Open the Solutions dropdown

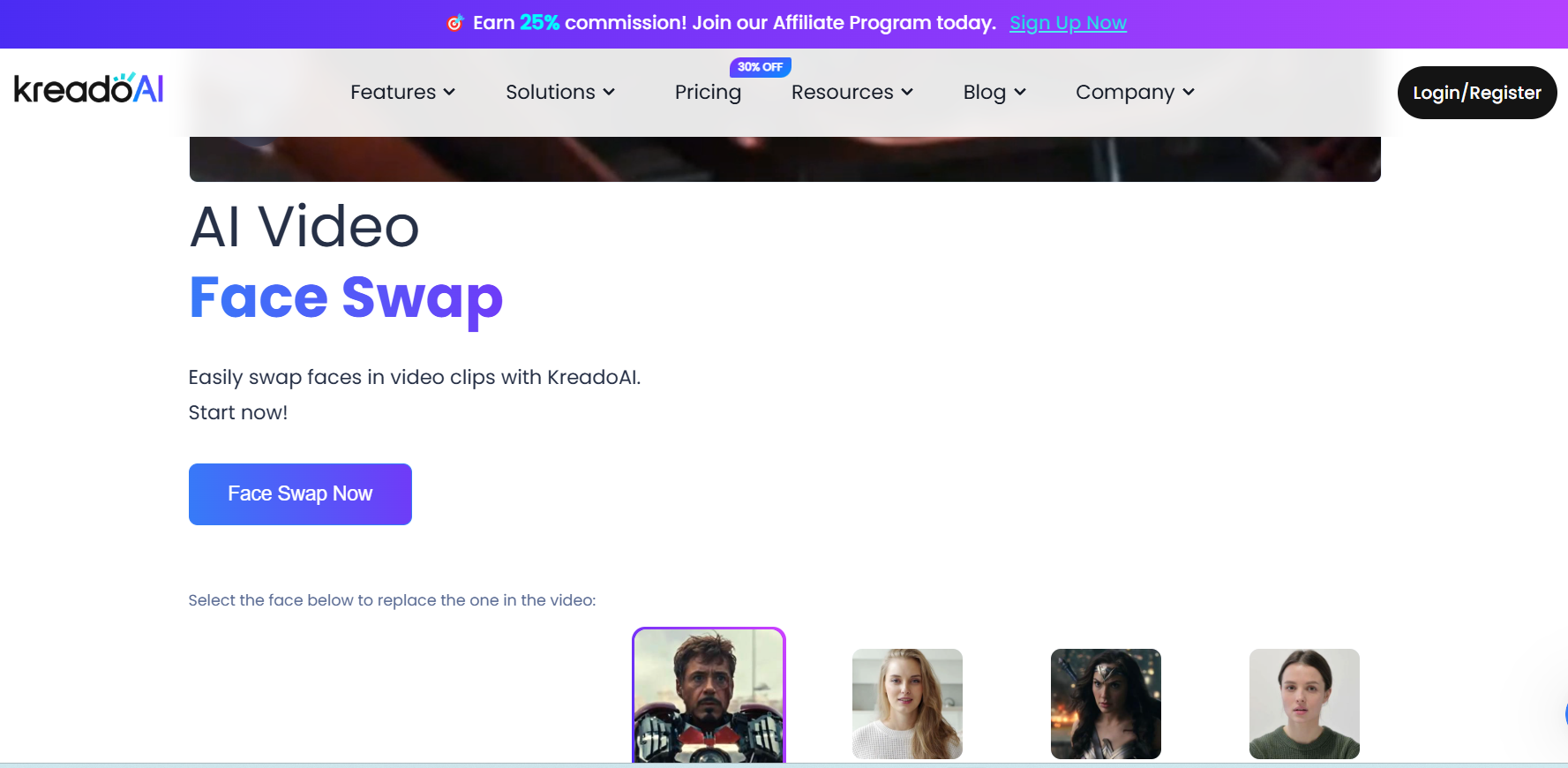tap(559, 92)
